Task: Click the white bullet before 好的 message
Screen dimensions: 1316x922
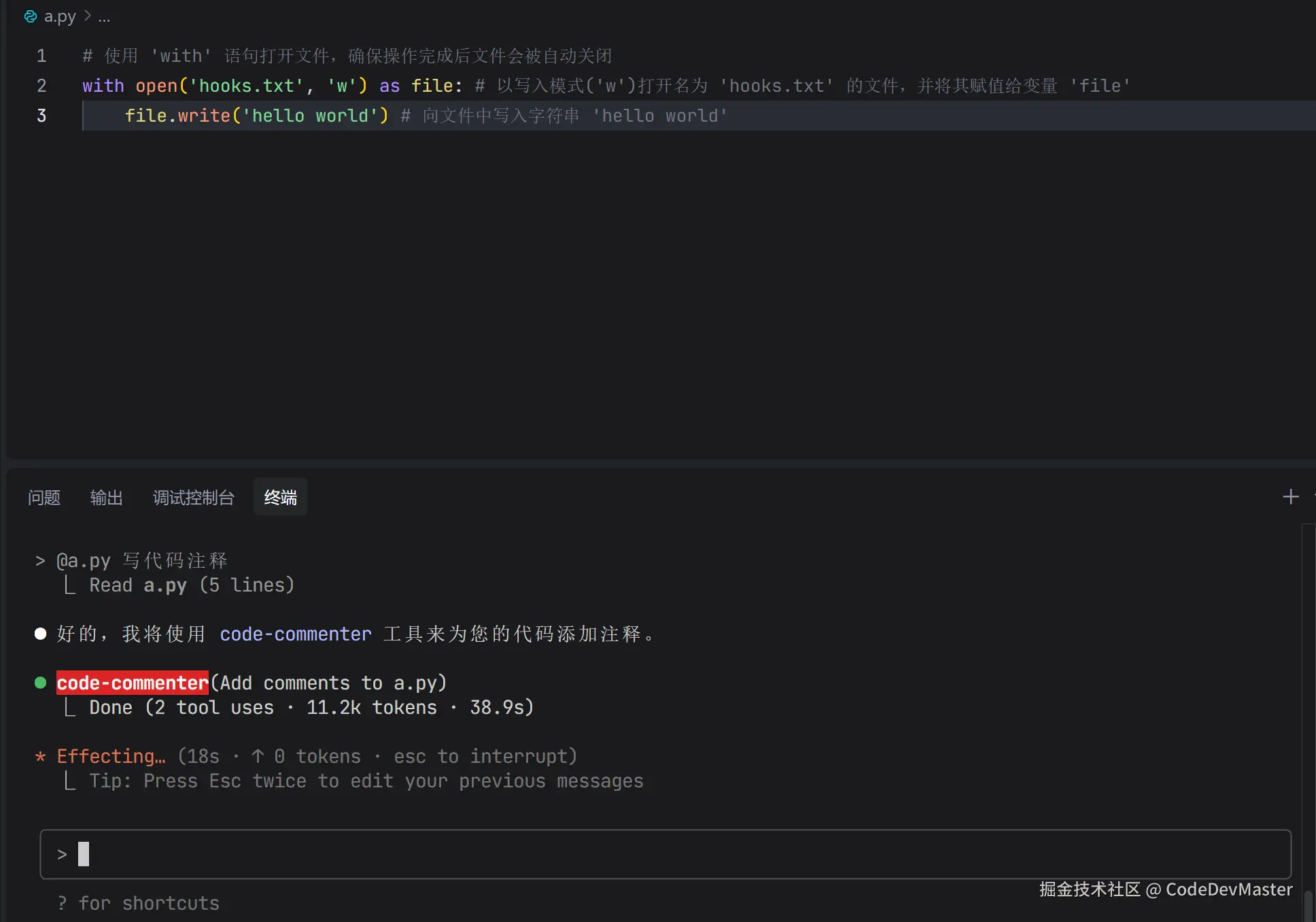Action: tap(41, 634)
